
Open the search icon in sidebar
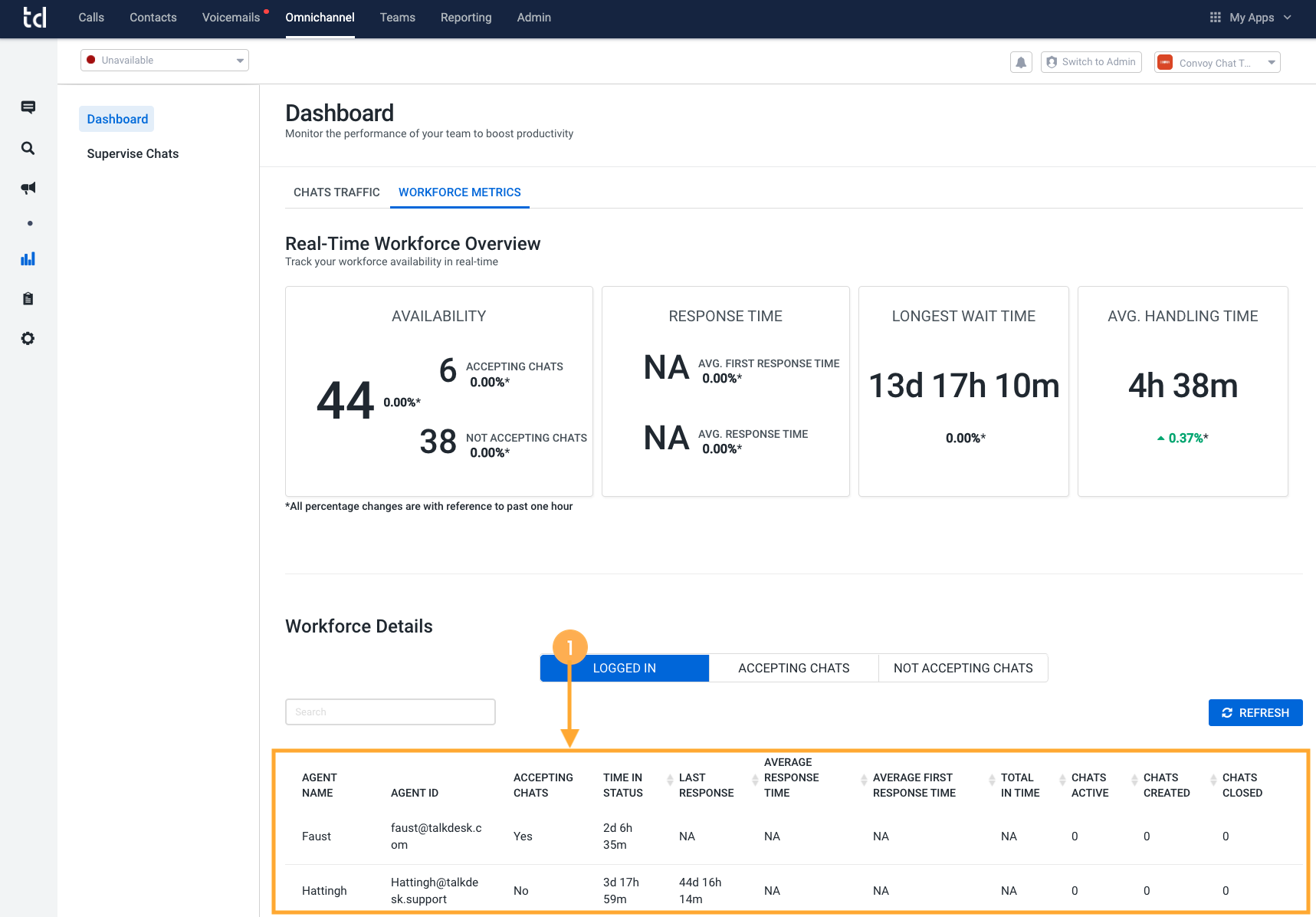tap(28, 148)
